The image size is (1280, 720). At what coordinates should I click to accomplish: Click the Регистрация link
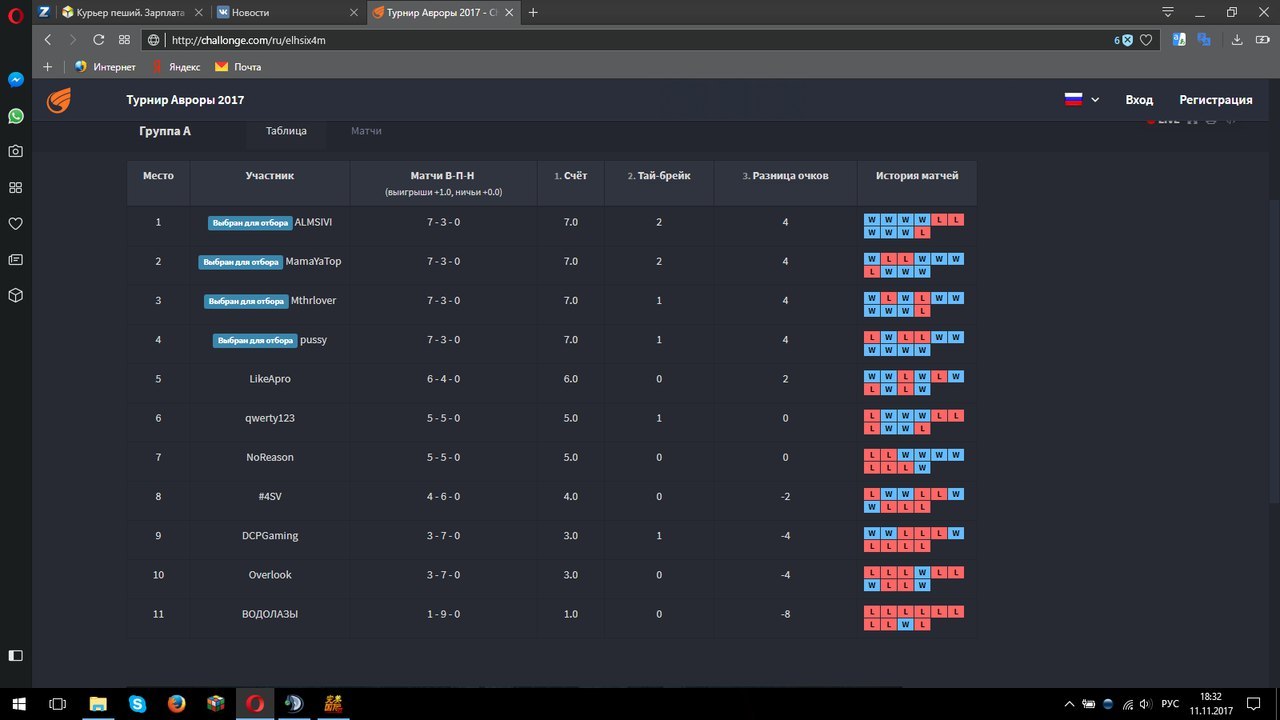click(x=1215, y=100)
